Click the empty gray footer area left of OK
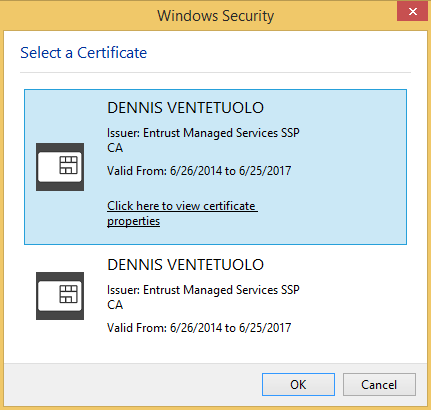The width and height of the screenshot is (431, 410). (133, 385)
